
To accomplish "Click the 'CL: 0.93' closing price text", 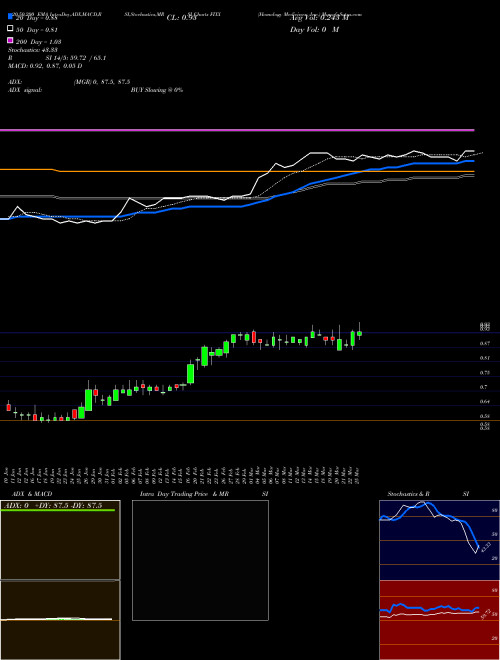I will tap(181, 18).
